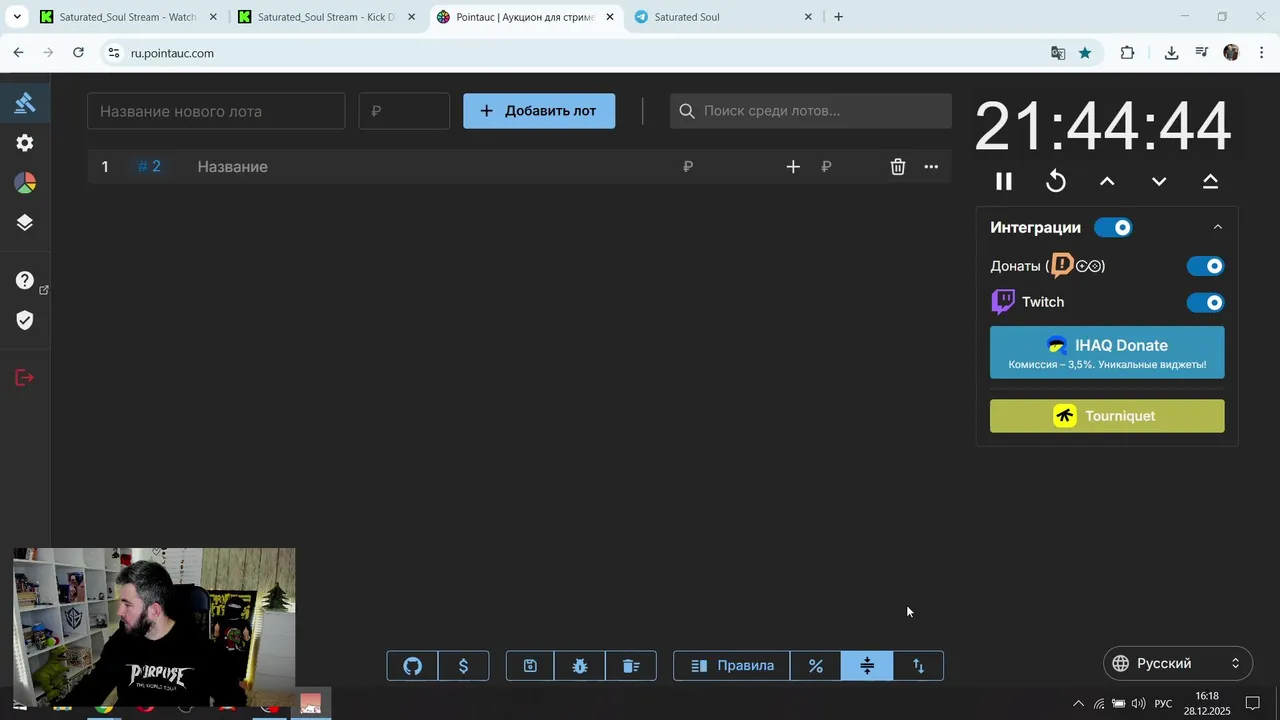The image size is (1280, 720).
Task: Open the browser extensions puzzle icon
Action: [1127, 53]
